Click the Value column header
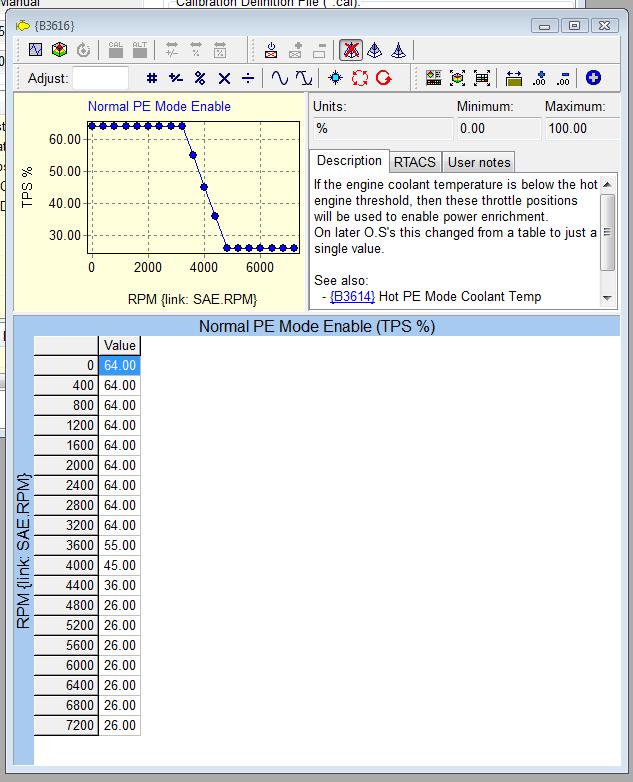 tap(120, 345)
